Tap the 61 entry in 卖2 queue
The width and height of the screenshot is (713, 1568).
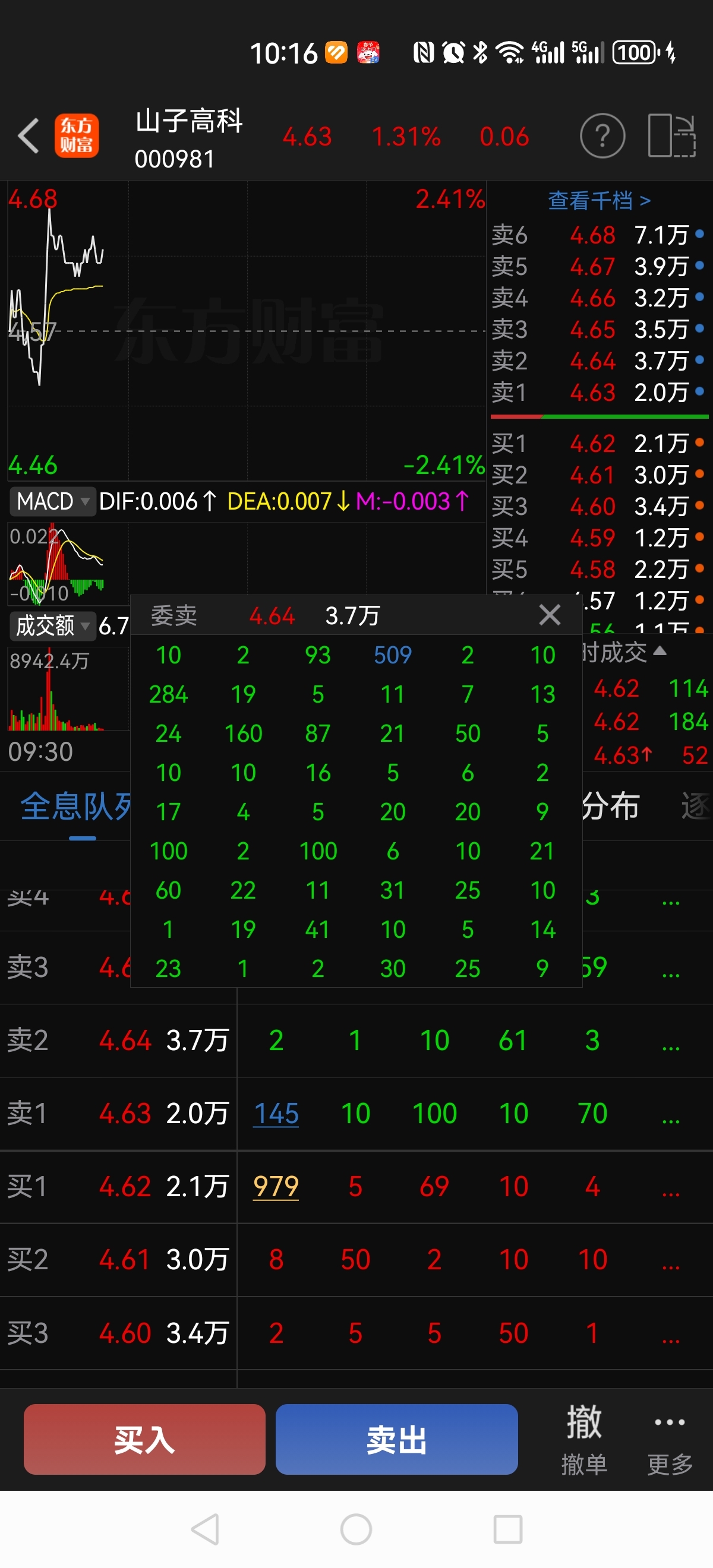[513, 1041]
